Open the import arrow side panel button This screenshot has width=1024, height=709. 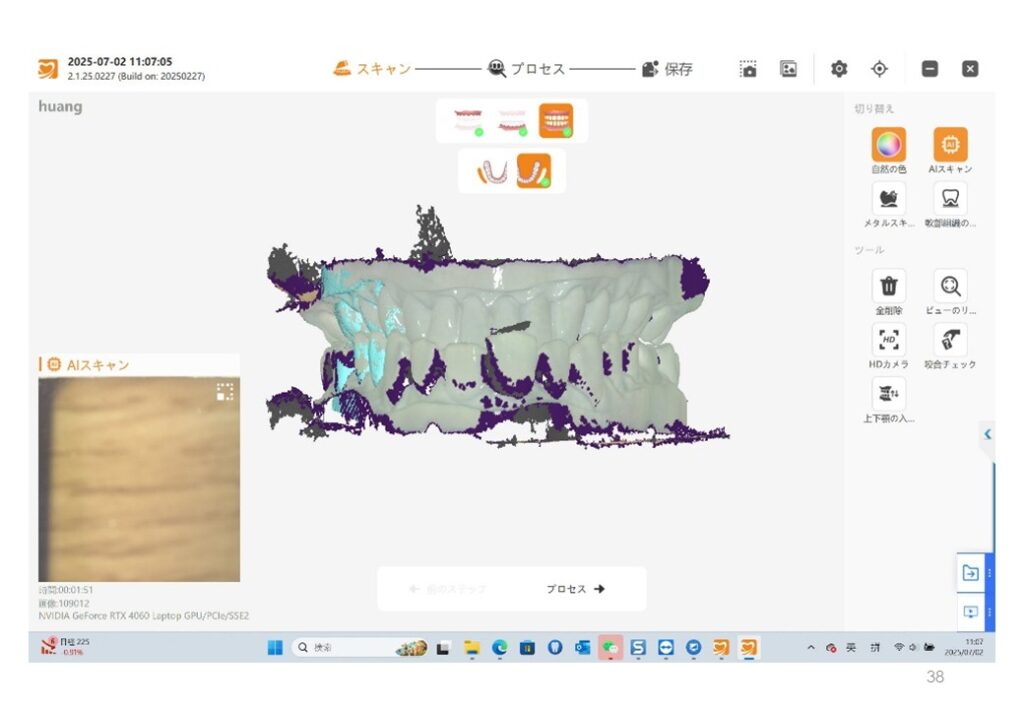[970, 573]
